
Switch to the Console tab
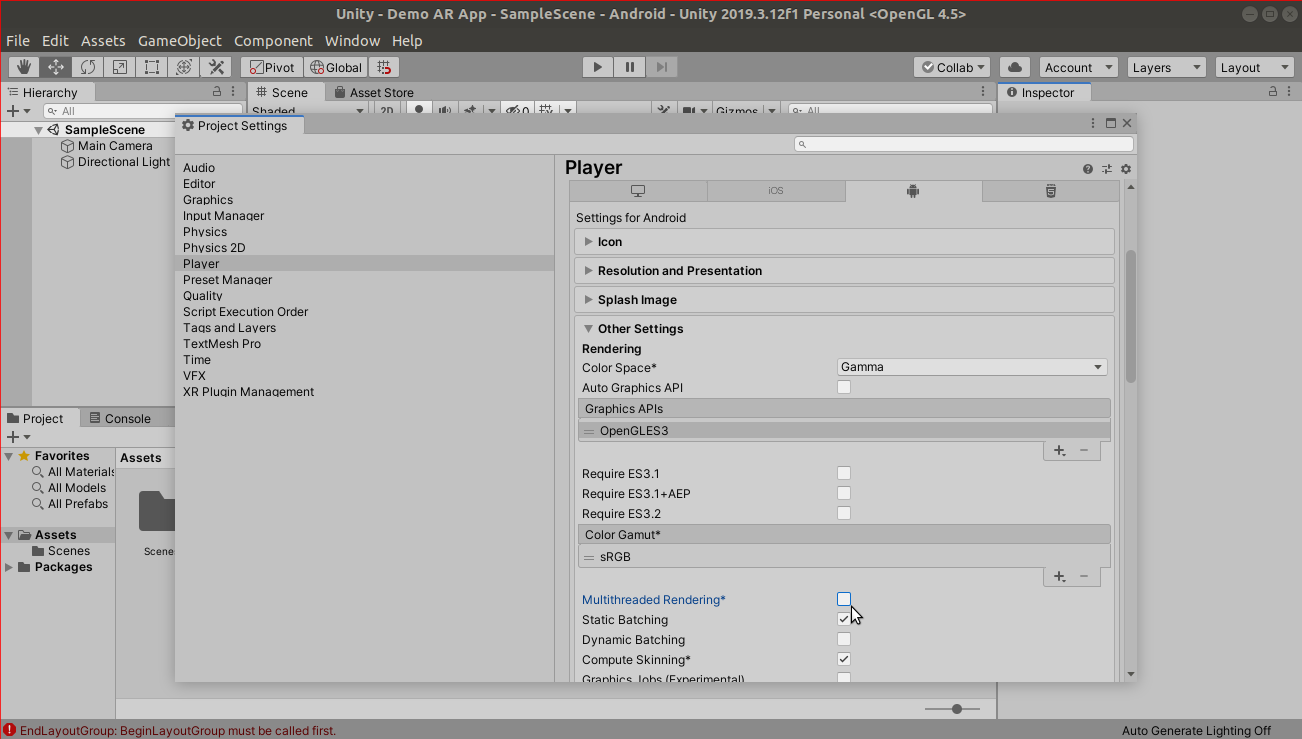point(119,418)
